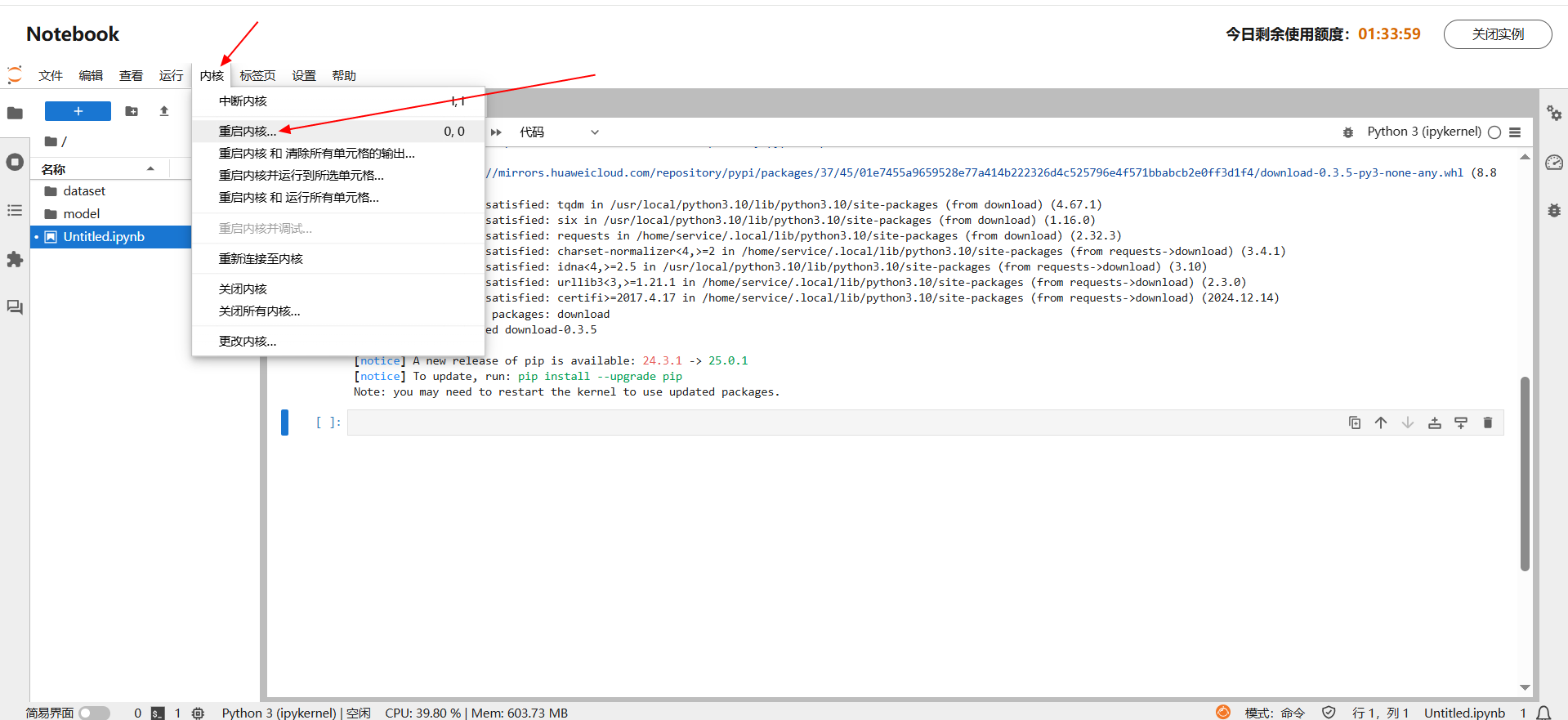Screen dimensions: 1568x720
Task: Click the 关闭实例 button
Action: tap(1498, 34)
